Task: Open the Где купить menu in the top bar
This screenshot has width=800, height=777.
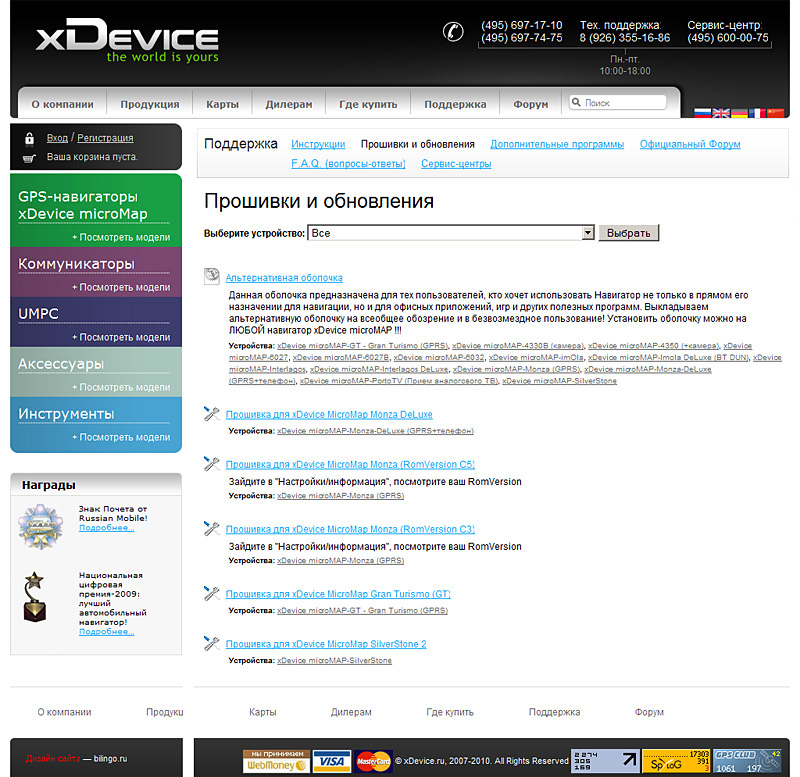Action: pos(368,104)
